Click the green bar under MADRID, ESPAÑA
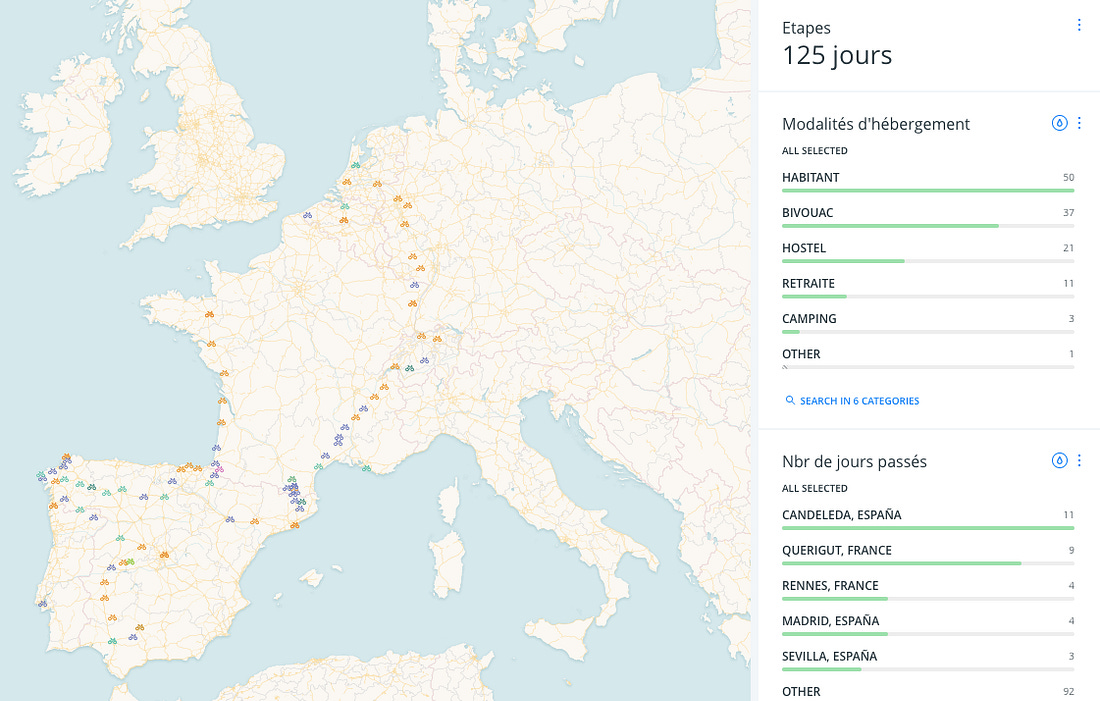The image size is (1100, 701). tap(835, 634)
